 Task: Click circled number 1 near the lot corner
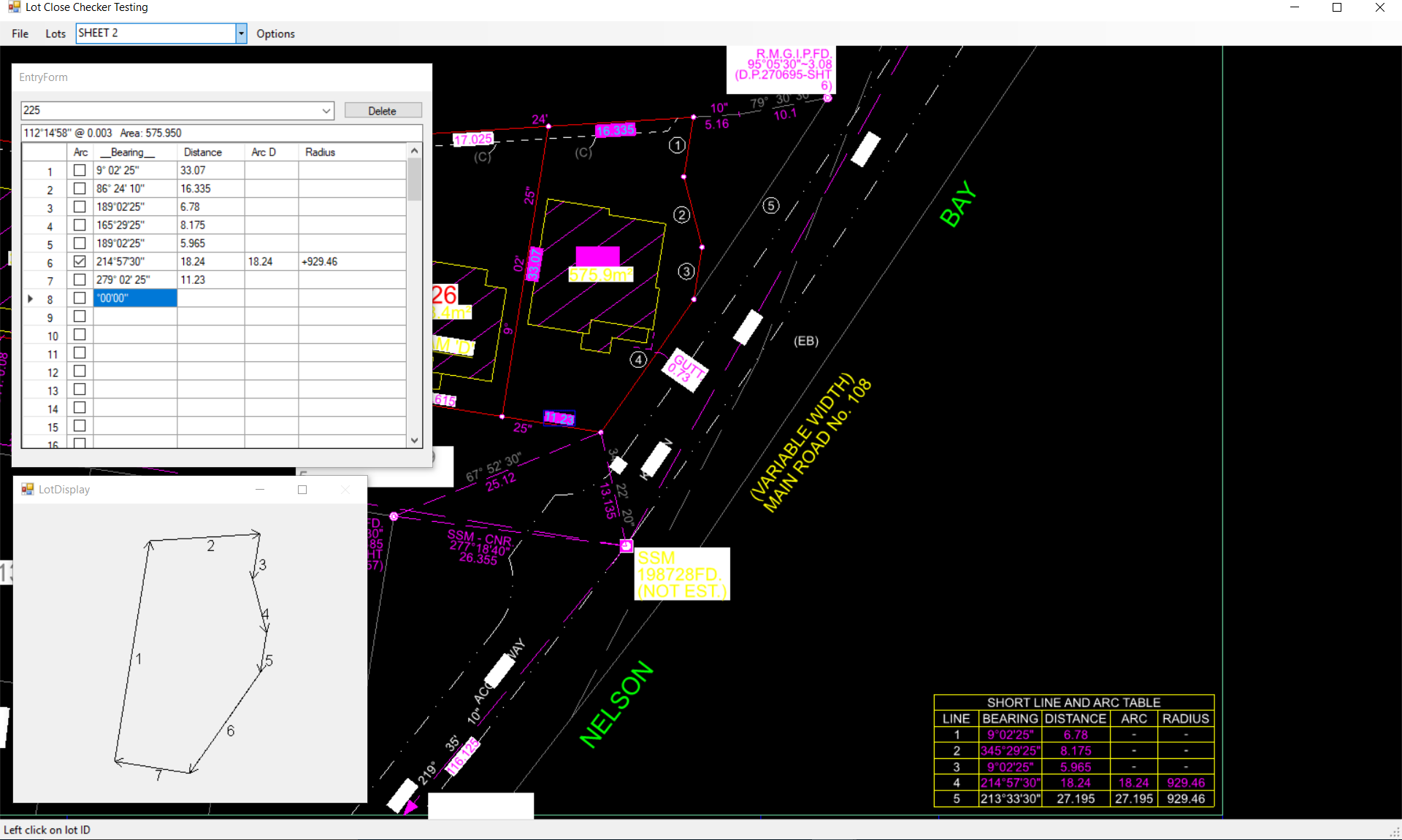pyautogui.click(x=677, y=145)
